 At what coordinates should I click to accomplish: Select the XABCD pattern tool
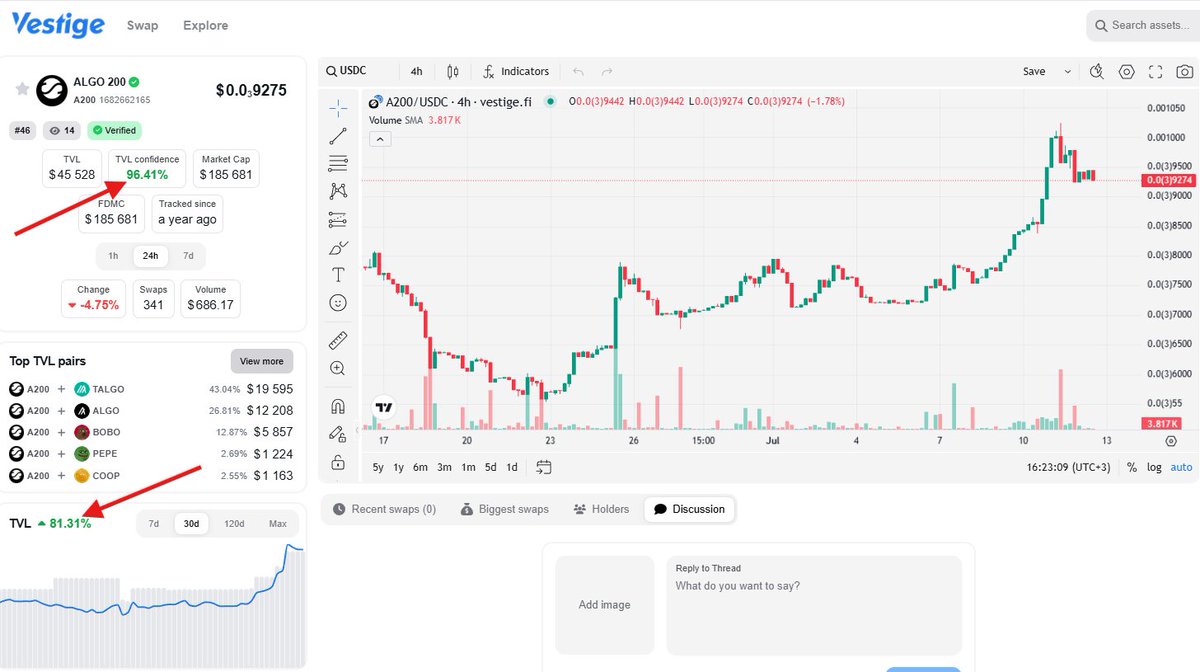tap(338, 191)
